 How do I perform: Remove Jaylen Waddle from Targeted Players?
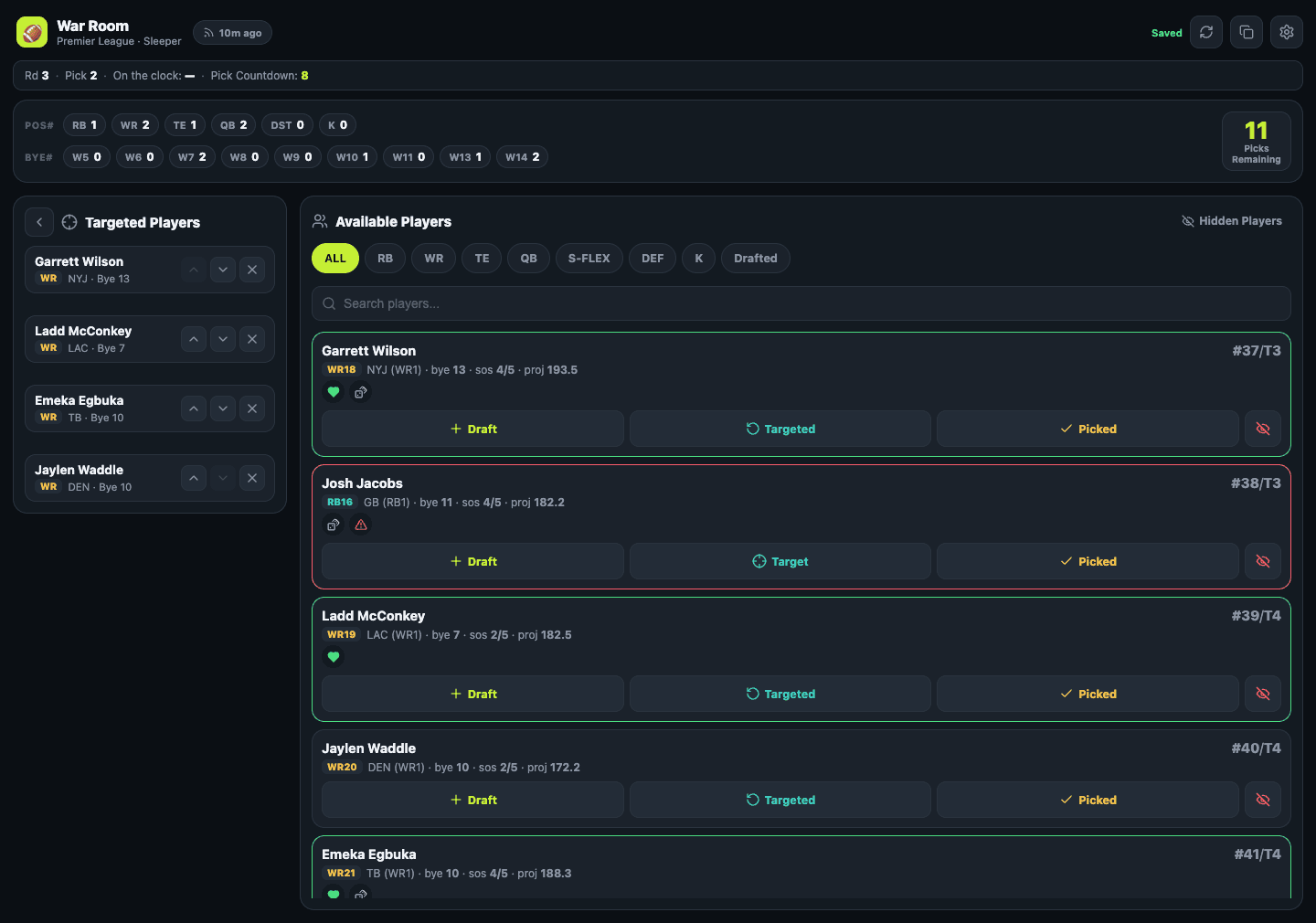point(252,478)
